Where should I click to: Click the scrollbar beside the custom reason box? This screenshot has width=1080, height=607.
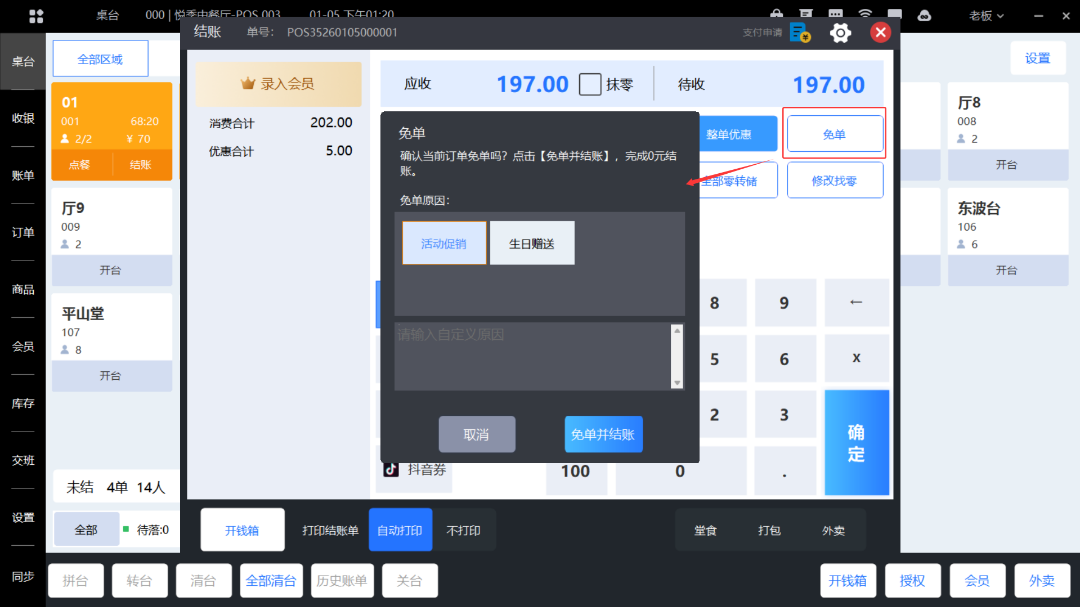click(677, 357)
